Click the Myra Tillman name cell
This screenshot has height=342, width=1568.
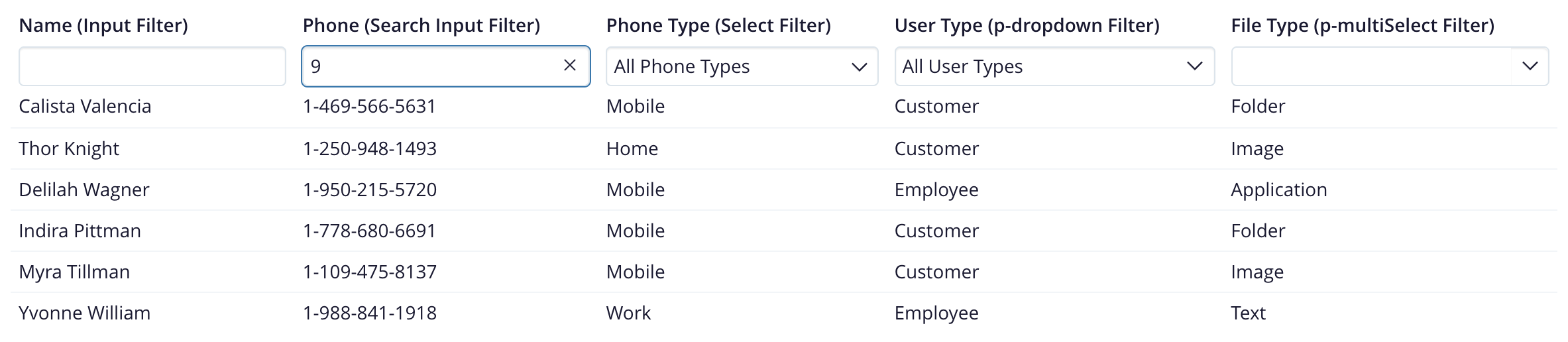click(x=74, y=272)
